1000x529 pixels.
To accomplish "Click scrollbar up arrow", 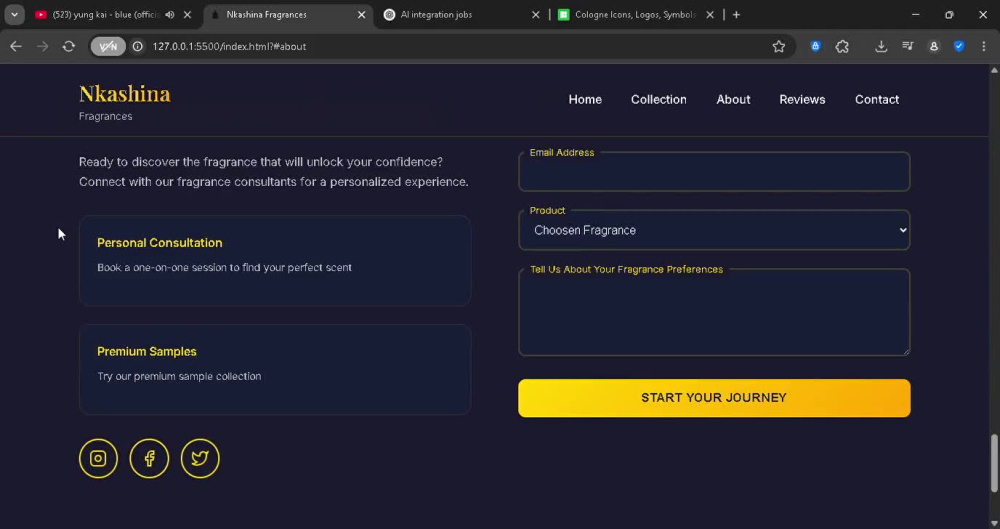I will pos(994,70).
